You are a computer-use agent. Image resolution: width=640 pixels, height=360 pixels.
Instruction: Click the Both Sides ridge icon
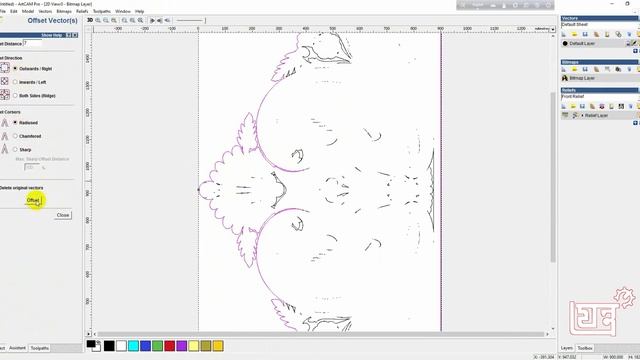click(4, 95)
